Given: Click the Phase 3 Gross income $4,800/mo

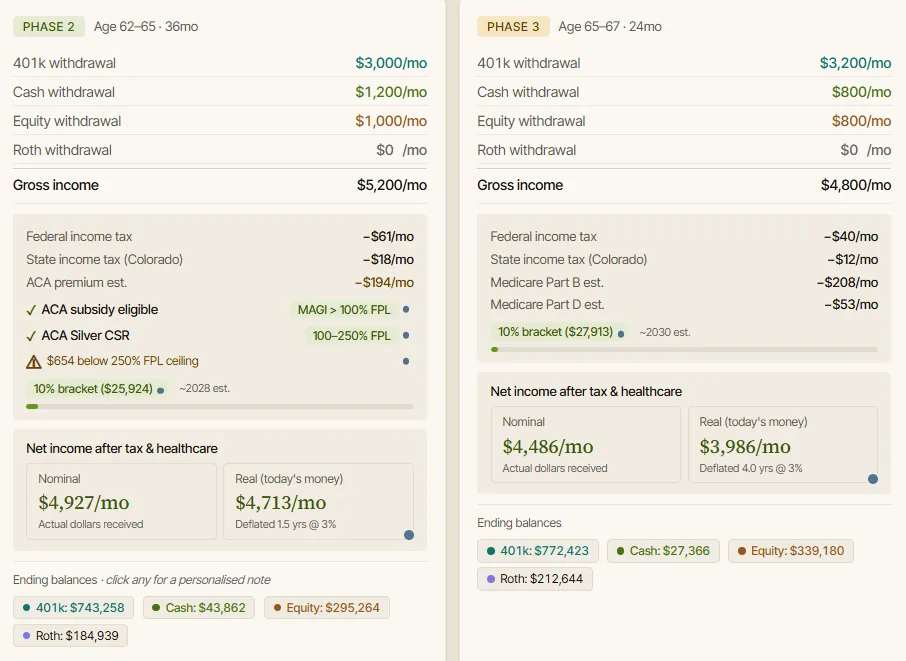Looking at the screenshot, I should click(x=856, y=185).
